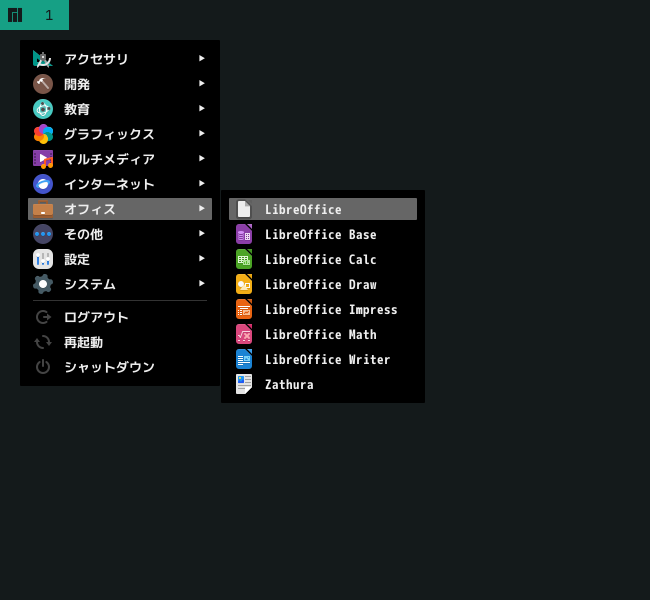Click the ログアウト arrow icon
This screenshot has height=600, width=650.
(43, 317)
